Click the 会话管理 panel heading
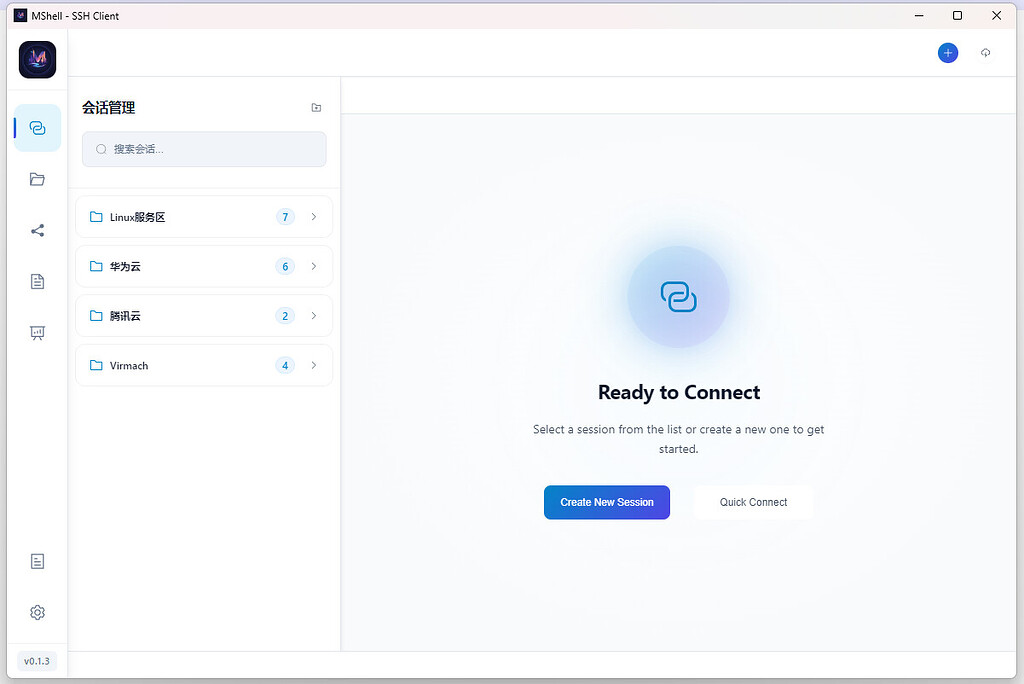This screenshot has height=684, width=1024. coord(108,108)
